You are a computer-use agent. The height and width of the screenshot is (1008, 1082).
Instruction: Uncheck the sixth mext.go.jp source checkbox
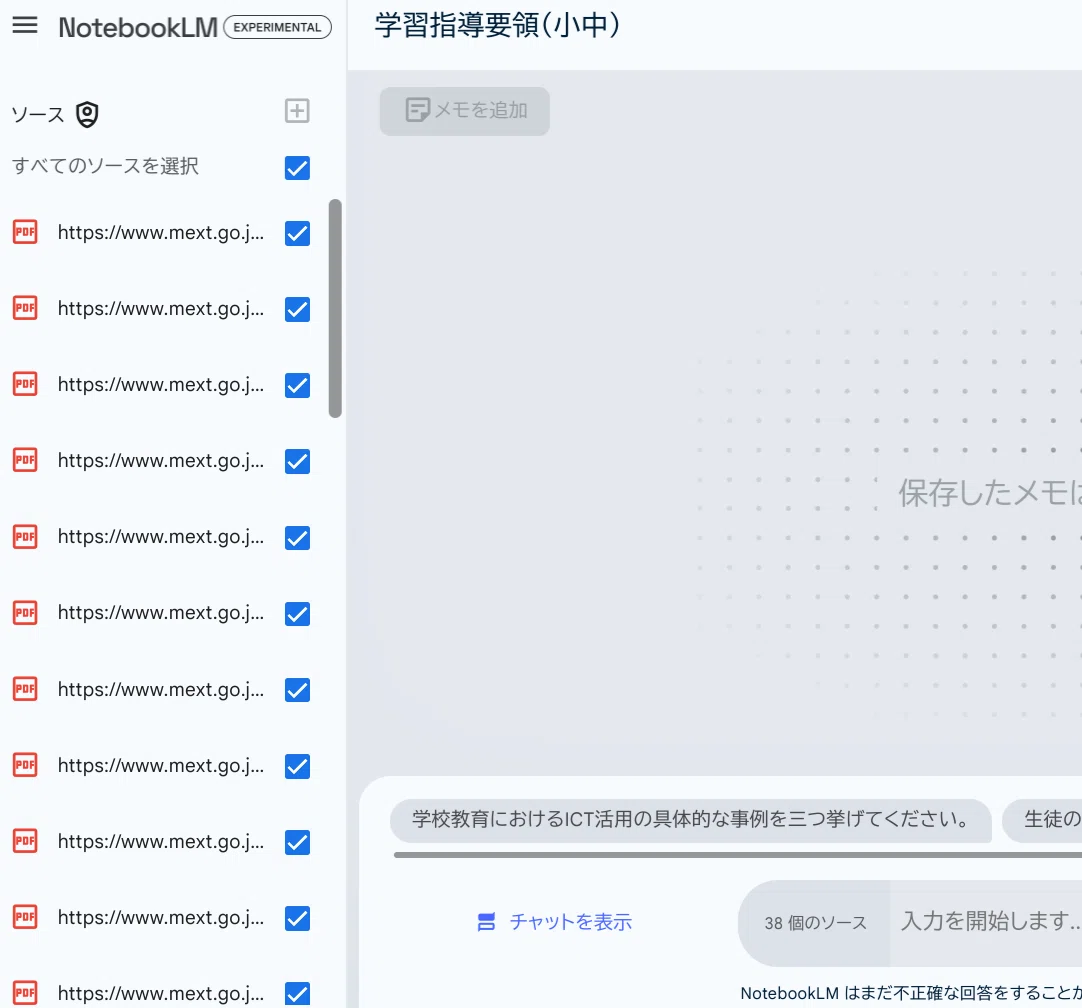coord(297,613)
